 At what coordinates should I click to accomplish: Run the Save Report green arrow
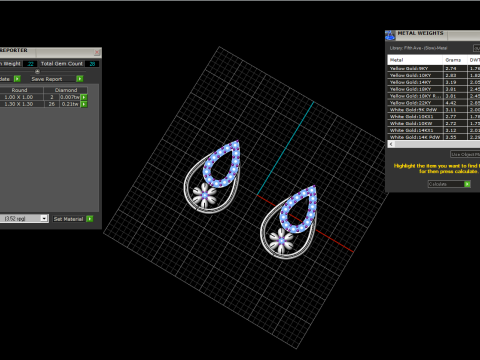point(80,79)
